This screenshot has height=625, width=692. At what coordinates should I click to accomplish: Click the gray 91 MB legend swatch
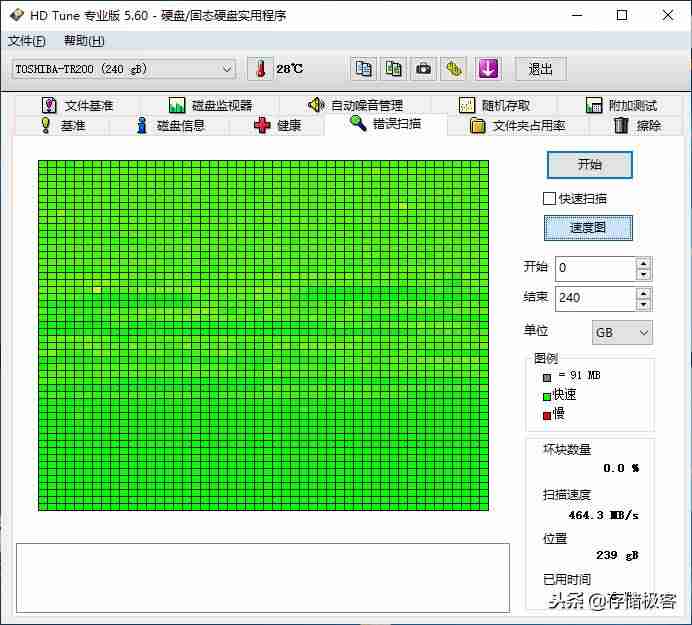547,377
